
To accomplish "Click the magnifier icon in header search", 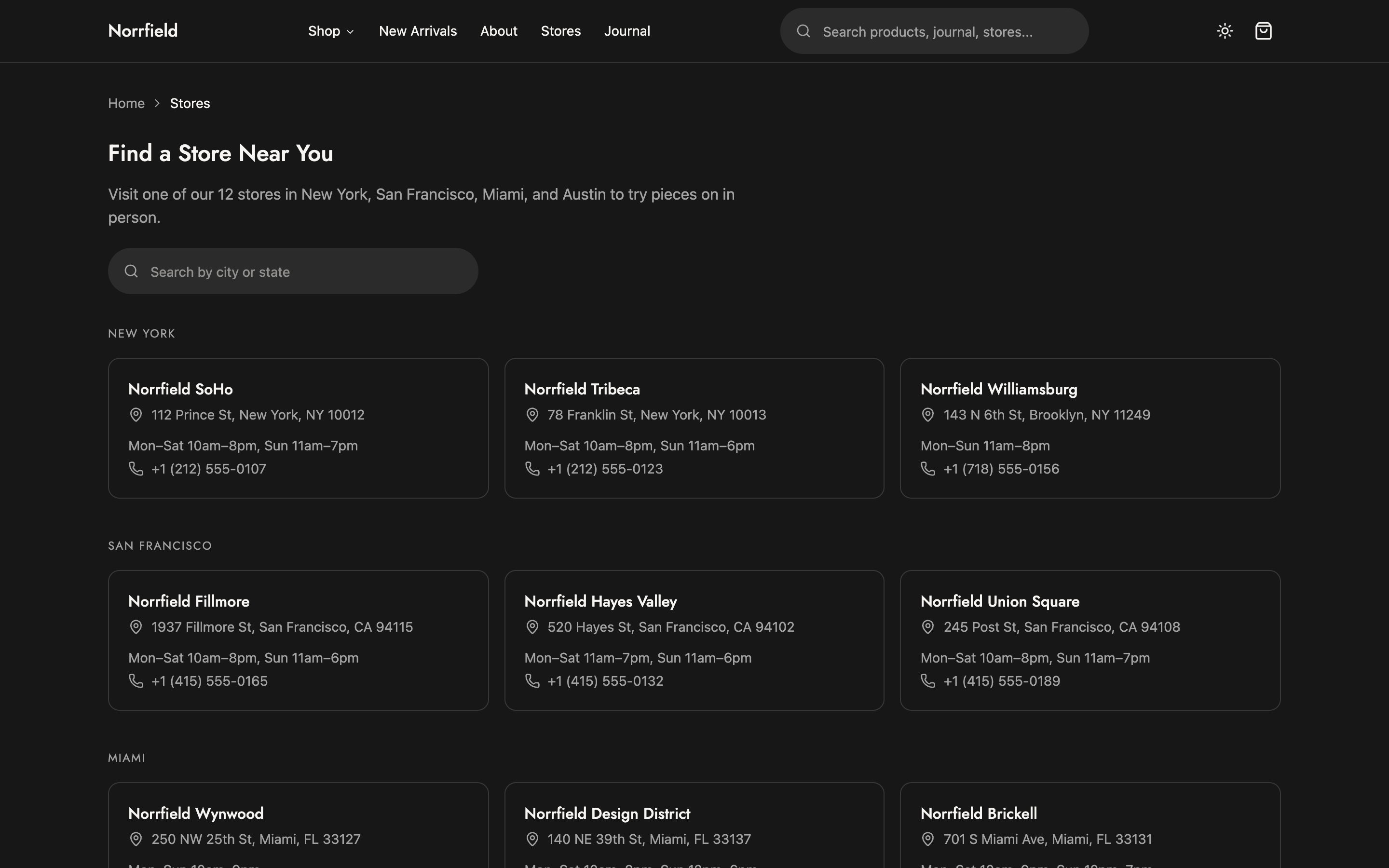I will tap(803, 31).
